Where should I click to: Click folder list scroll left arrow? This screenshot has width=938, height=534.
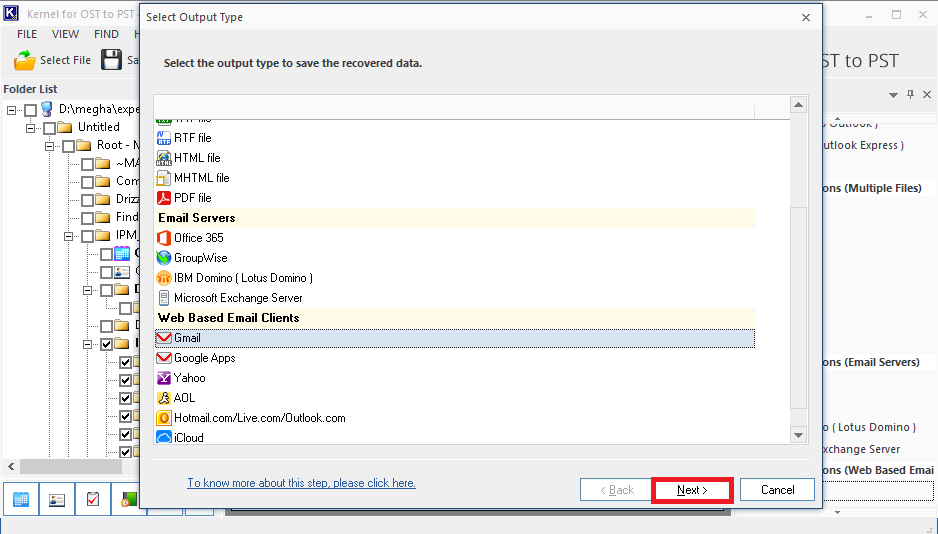pyautogui.click(x=11, y=466)
